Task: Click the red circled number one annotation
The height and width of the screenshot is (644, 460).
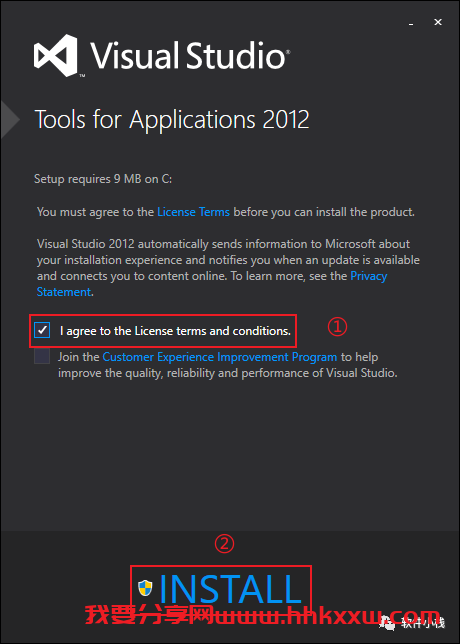Action: click(337, 327)
